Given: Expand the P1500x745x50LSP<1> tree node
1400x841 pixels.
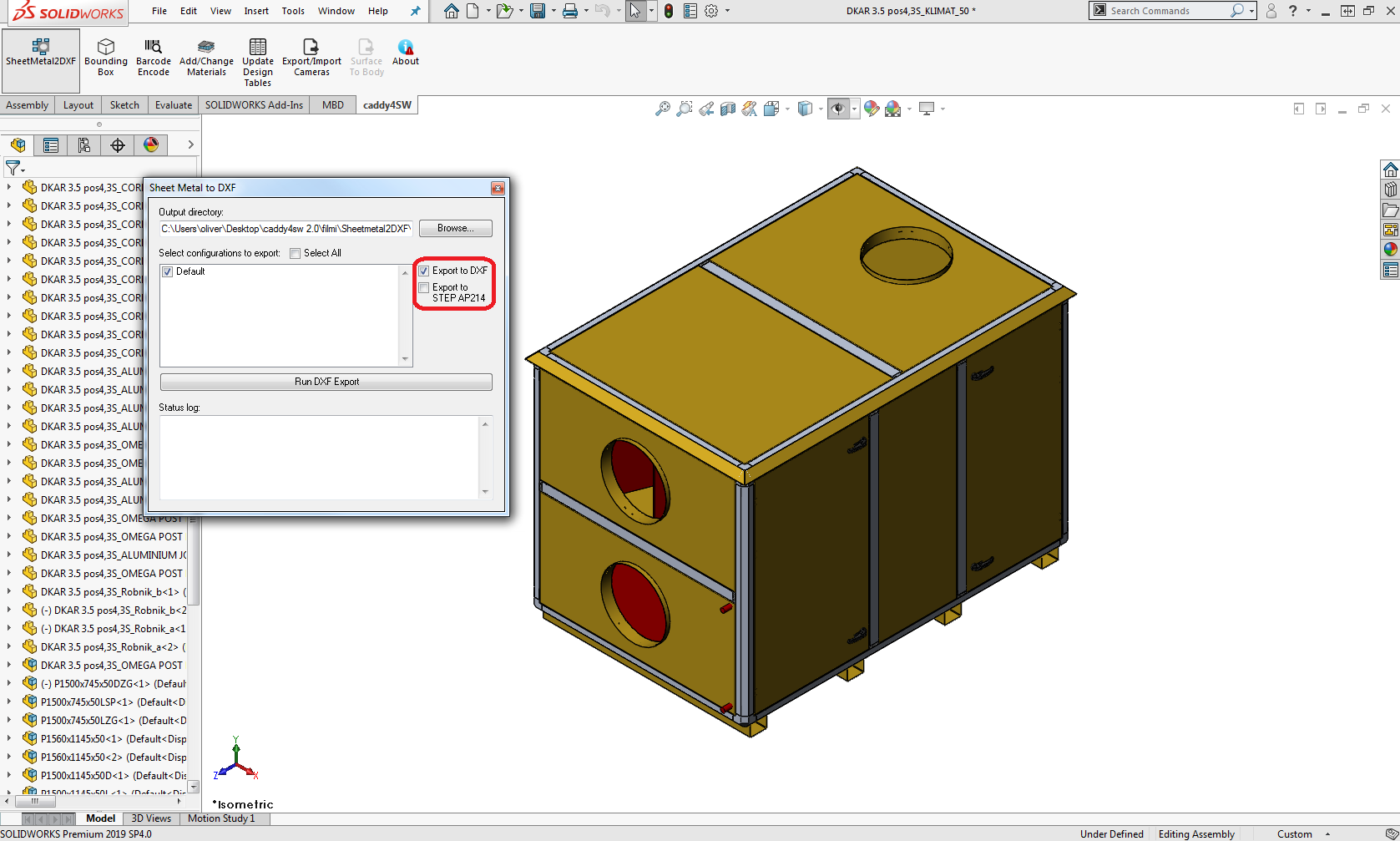Looking at the screenshot, I should [9, 702].
